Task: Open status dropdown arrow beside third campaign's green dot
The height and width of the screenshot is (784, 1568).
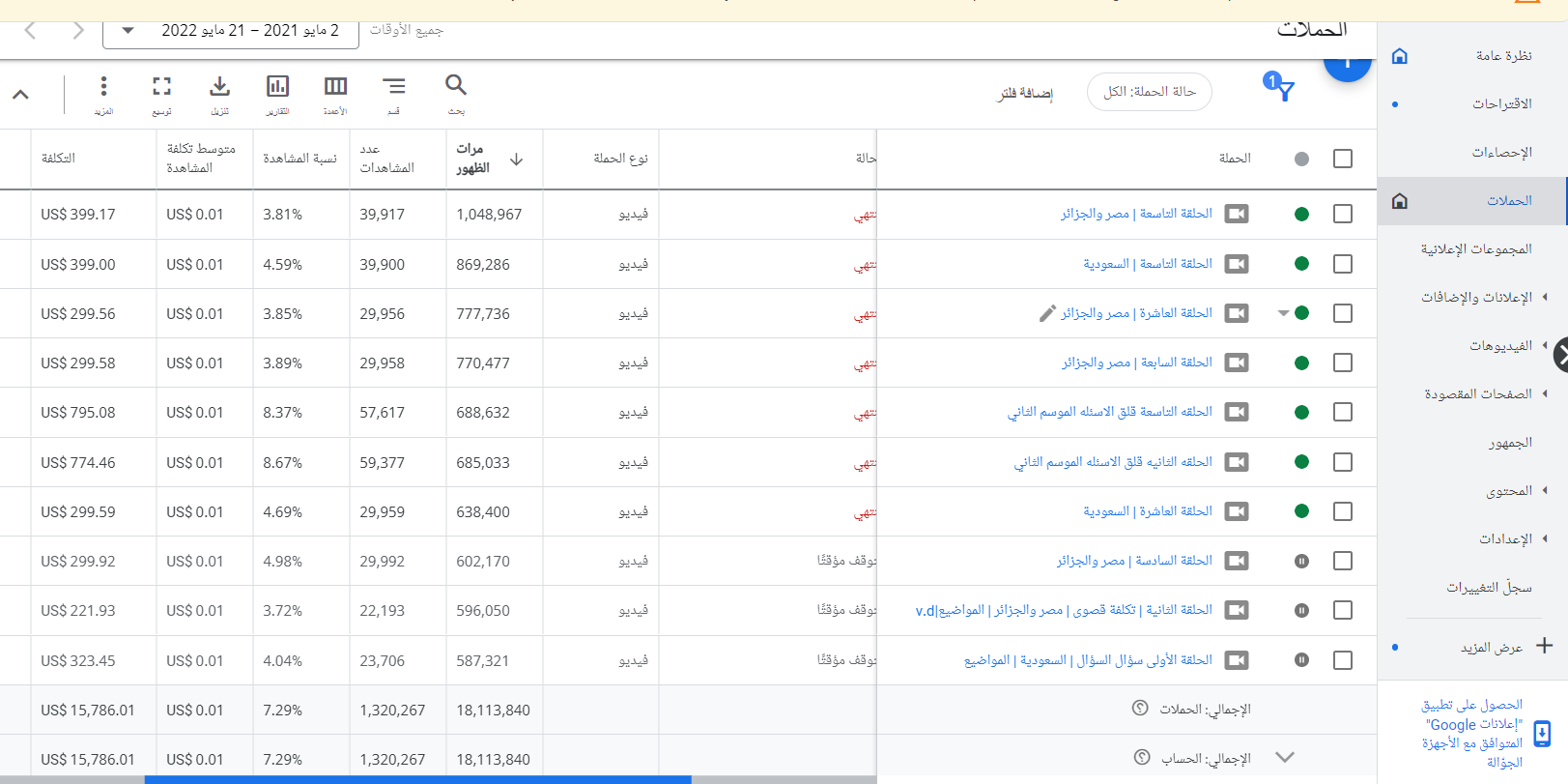Action: click(x=1283, y=313)
